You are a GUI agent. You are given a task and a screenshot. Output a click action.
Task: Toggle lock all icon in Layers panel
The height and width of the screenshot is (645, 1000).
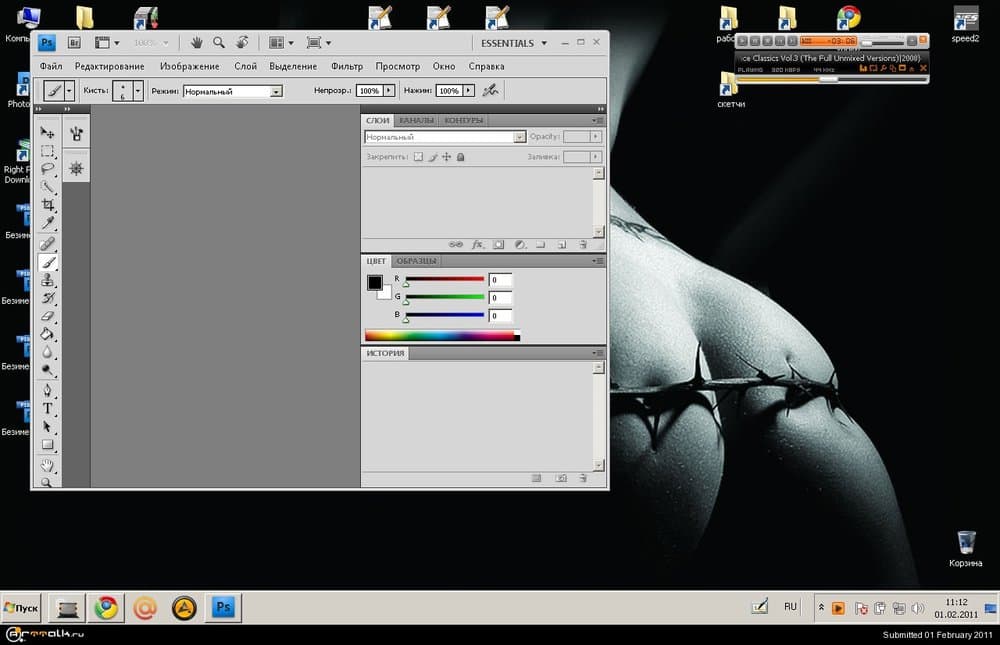click(x=460, y=157)
